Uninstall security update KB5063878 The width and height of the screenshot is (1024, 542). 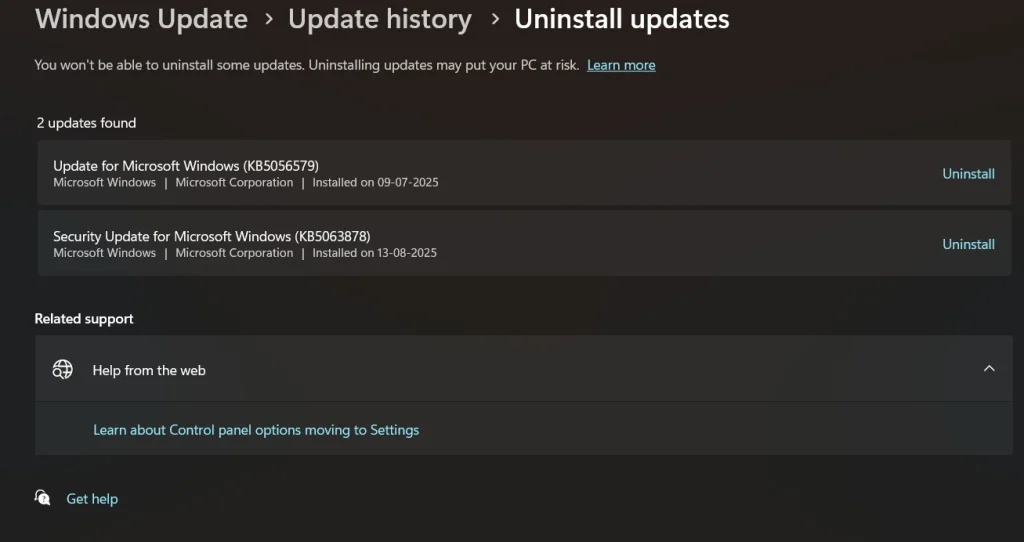point(968,244)
